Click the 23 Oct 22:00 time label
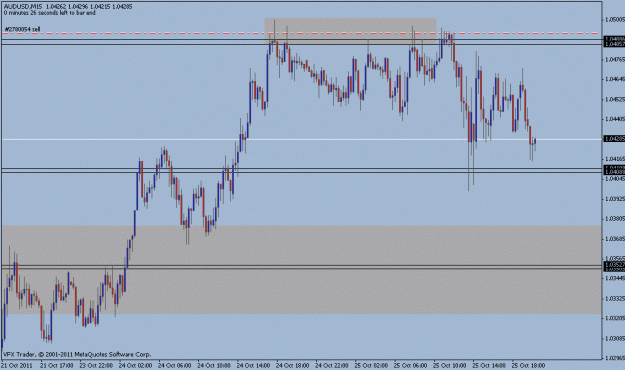625x370 pixels. coord(96,365)
